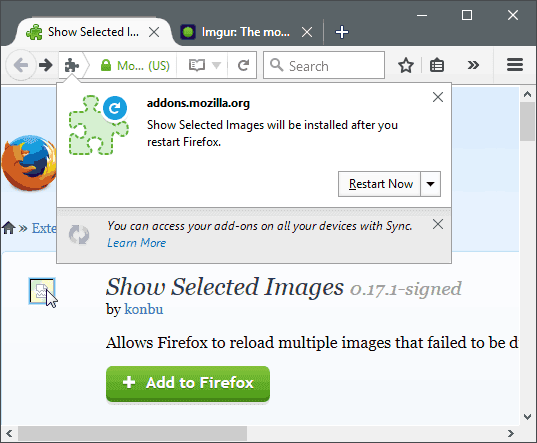Close the Firefox window
This screenshot has height=443, width=537.
click(x=513, y=15)
